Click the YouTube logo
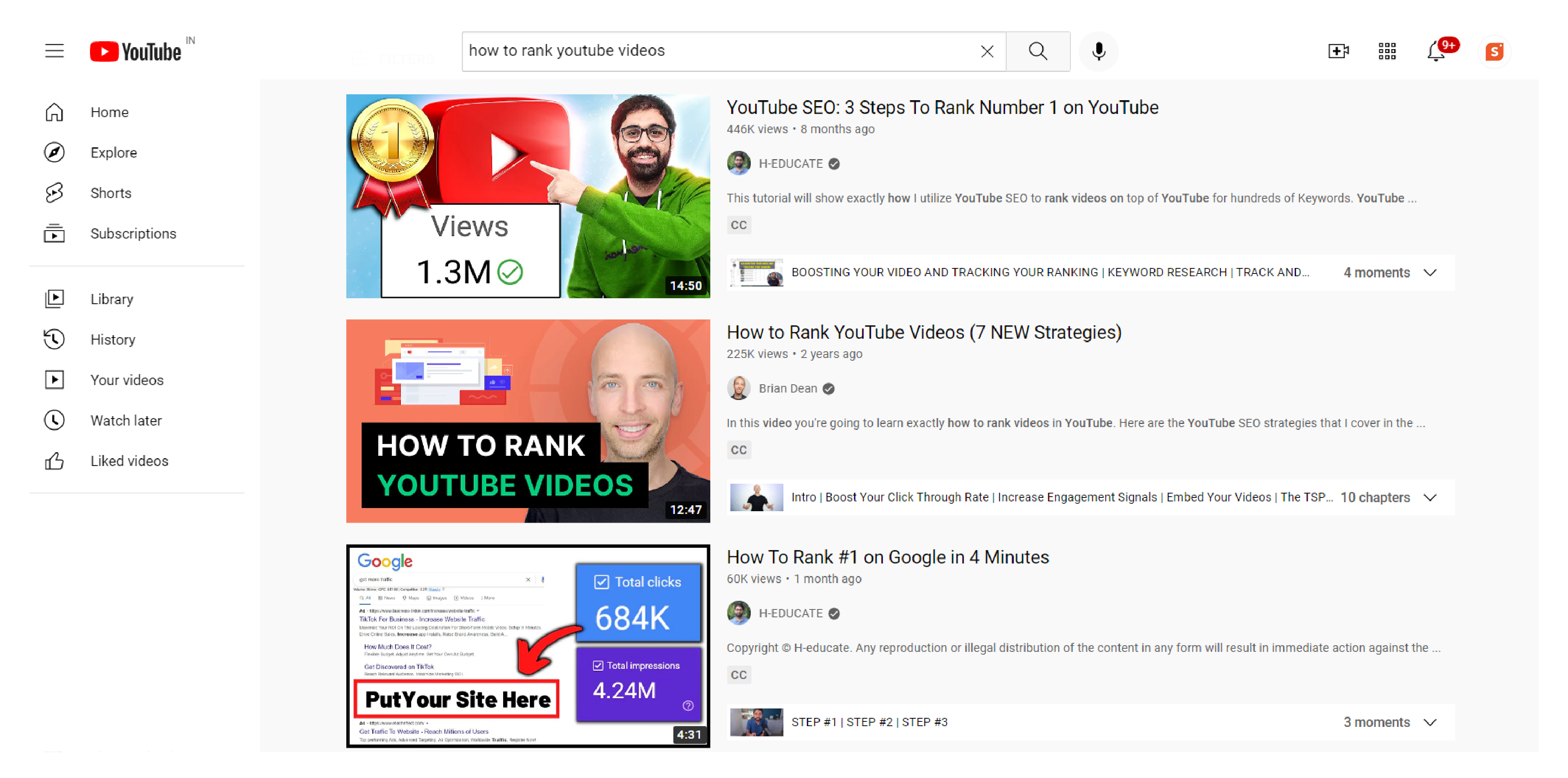This screenshot has height=778, width=1568. tap(136, 52)
